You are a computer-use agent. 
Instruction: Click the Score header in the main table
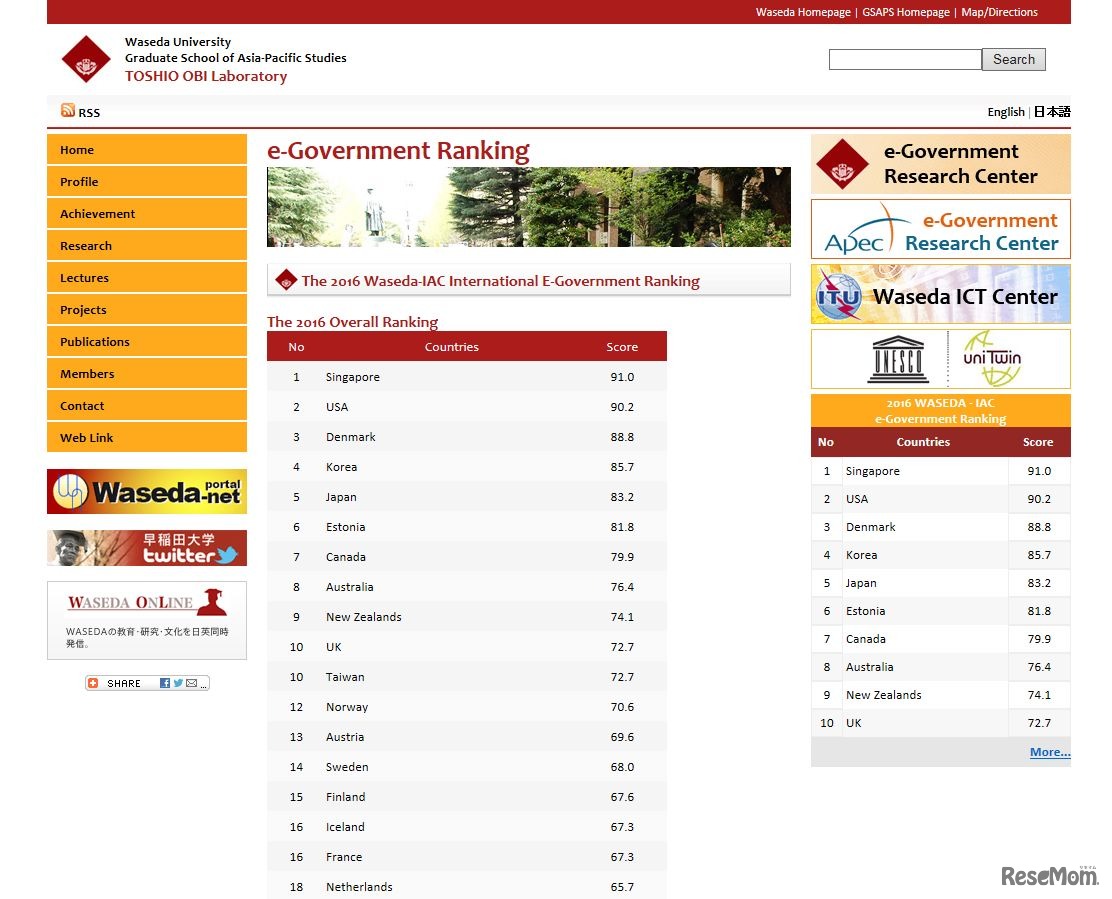pyautogui.click(x=622, y=347)
